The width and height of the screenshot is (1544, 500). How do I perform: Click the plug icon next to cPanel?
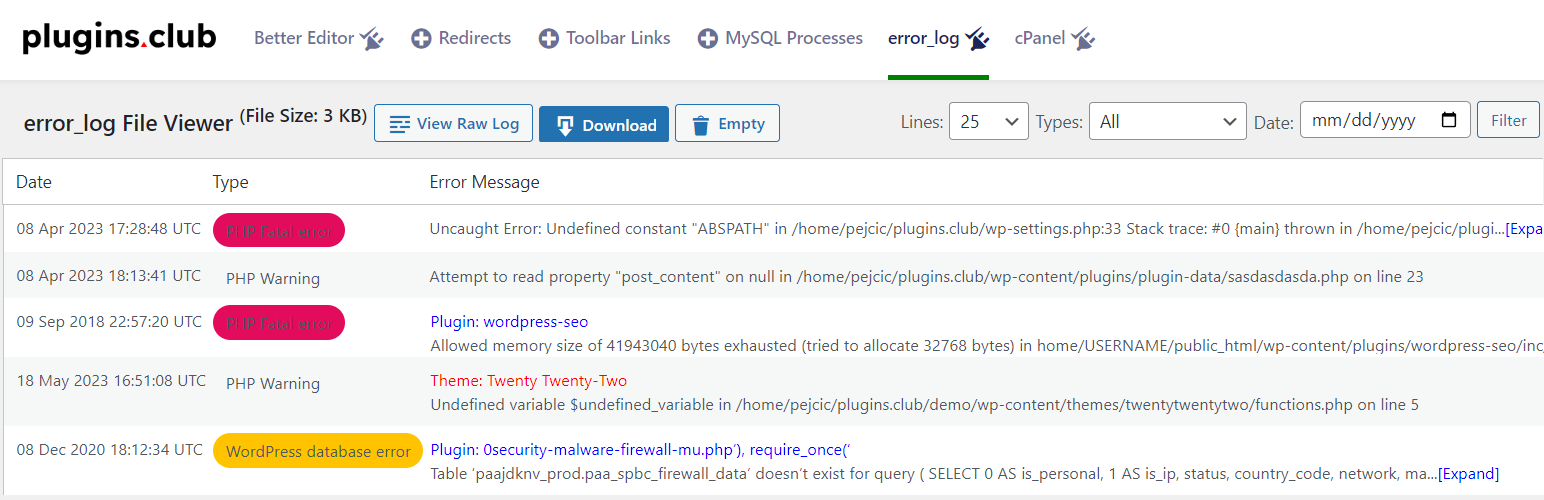click(x=1083, y=39)
